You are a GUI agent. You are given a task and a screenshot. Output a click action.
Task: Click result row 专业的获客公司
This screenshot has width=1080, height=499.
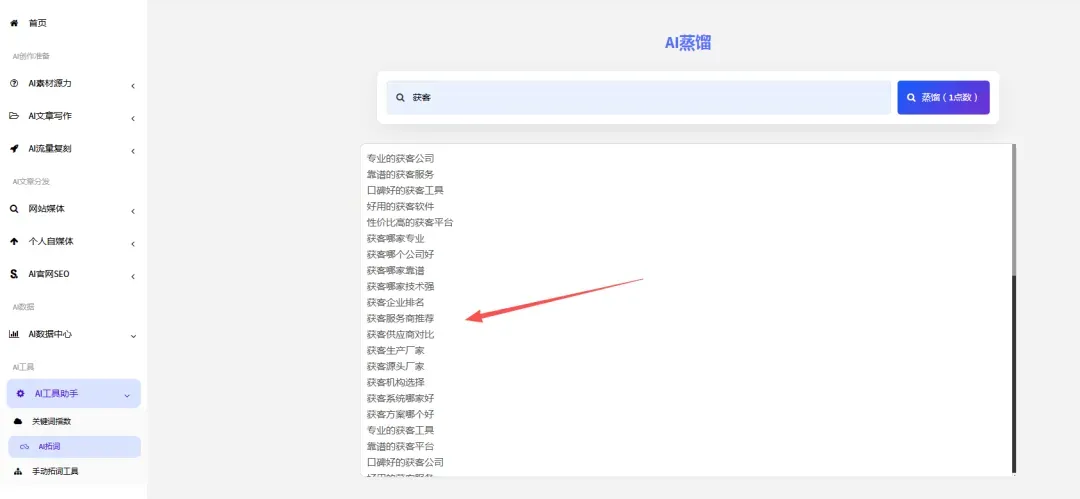(400, 159)
